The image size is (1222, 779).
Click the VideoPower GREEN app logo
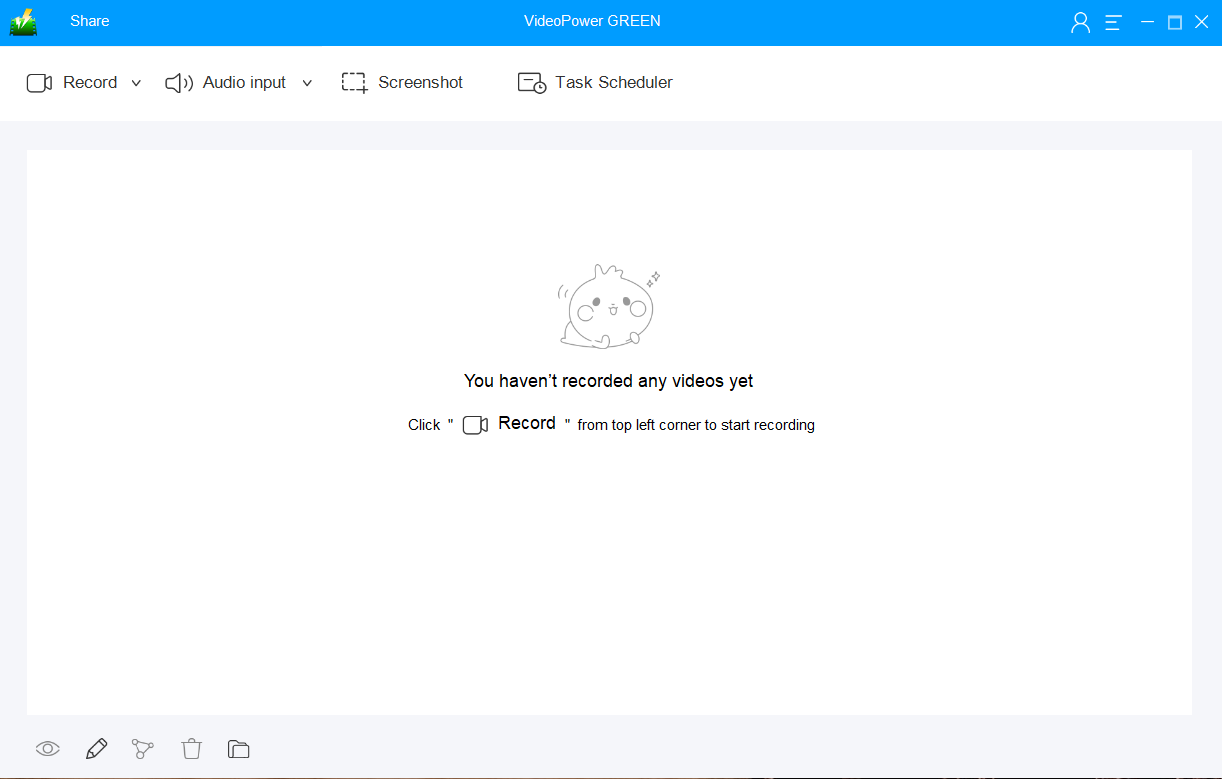click(23, 22)
